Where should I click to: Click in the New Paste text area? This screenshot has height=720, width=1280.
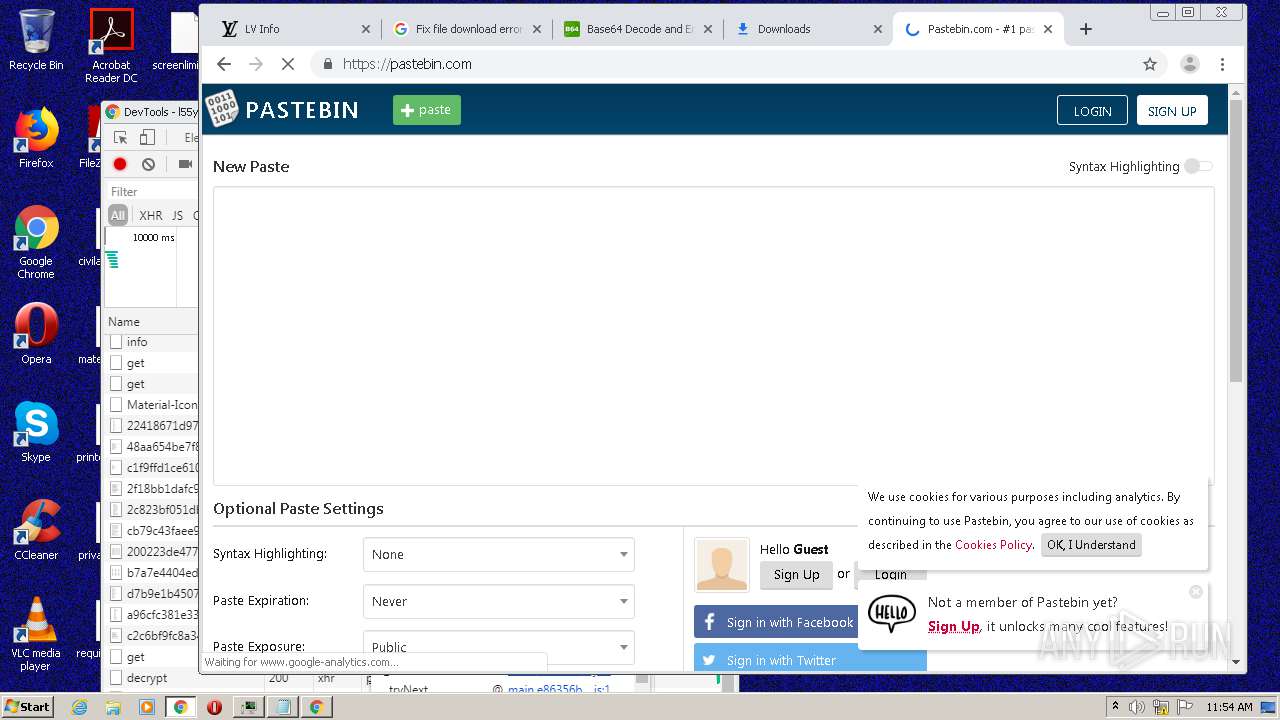pos(713,336)
